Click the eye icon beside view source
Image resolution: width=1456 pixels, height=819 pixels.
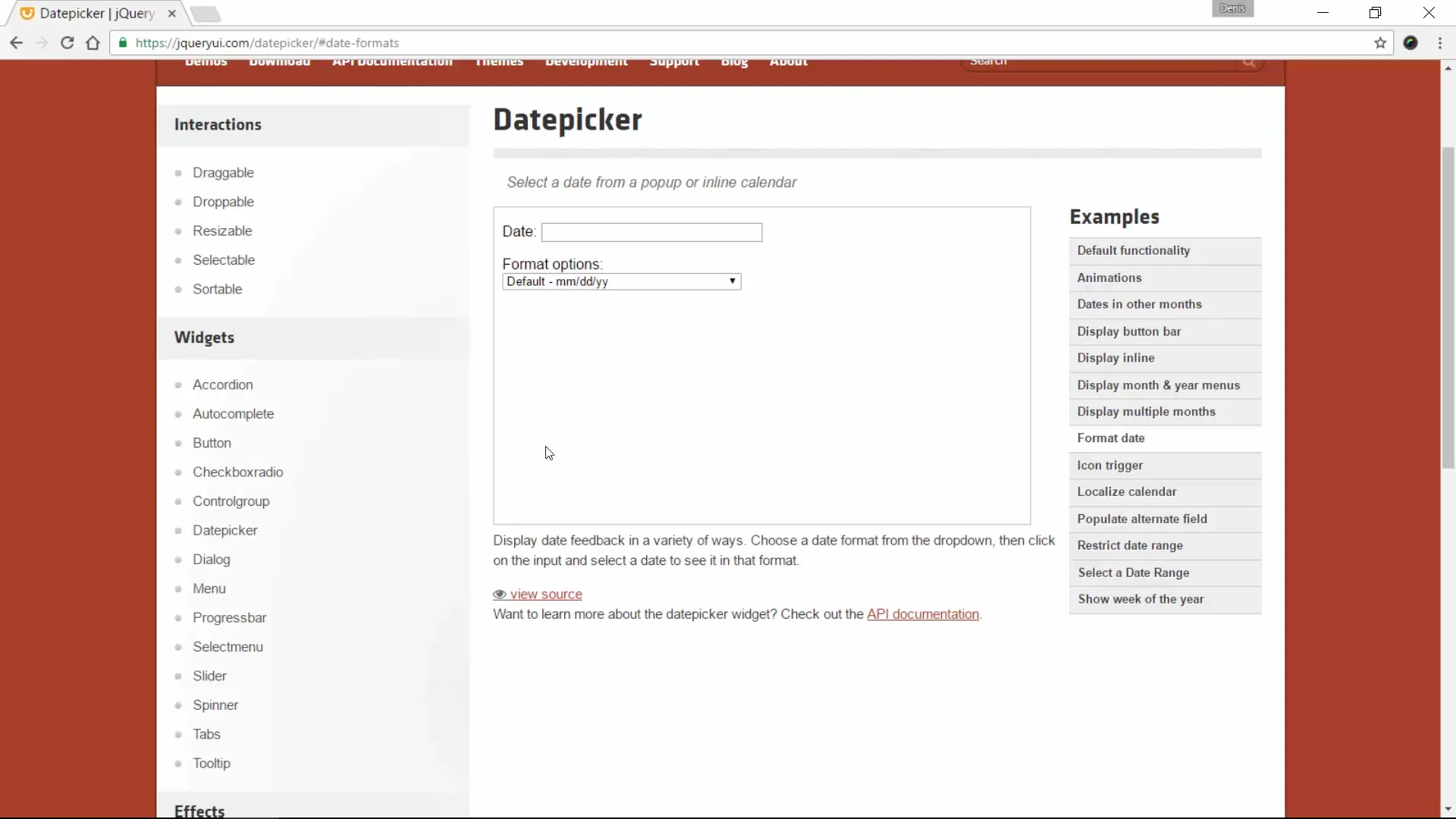[x=500, y=595]
